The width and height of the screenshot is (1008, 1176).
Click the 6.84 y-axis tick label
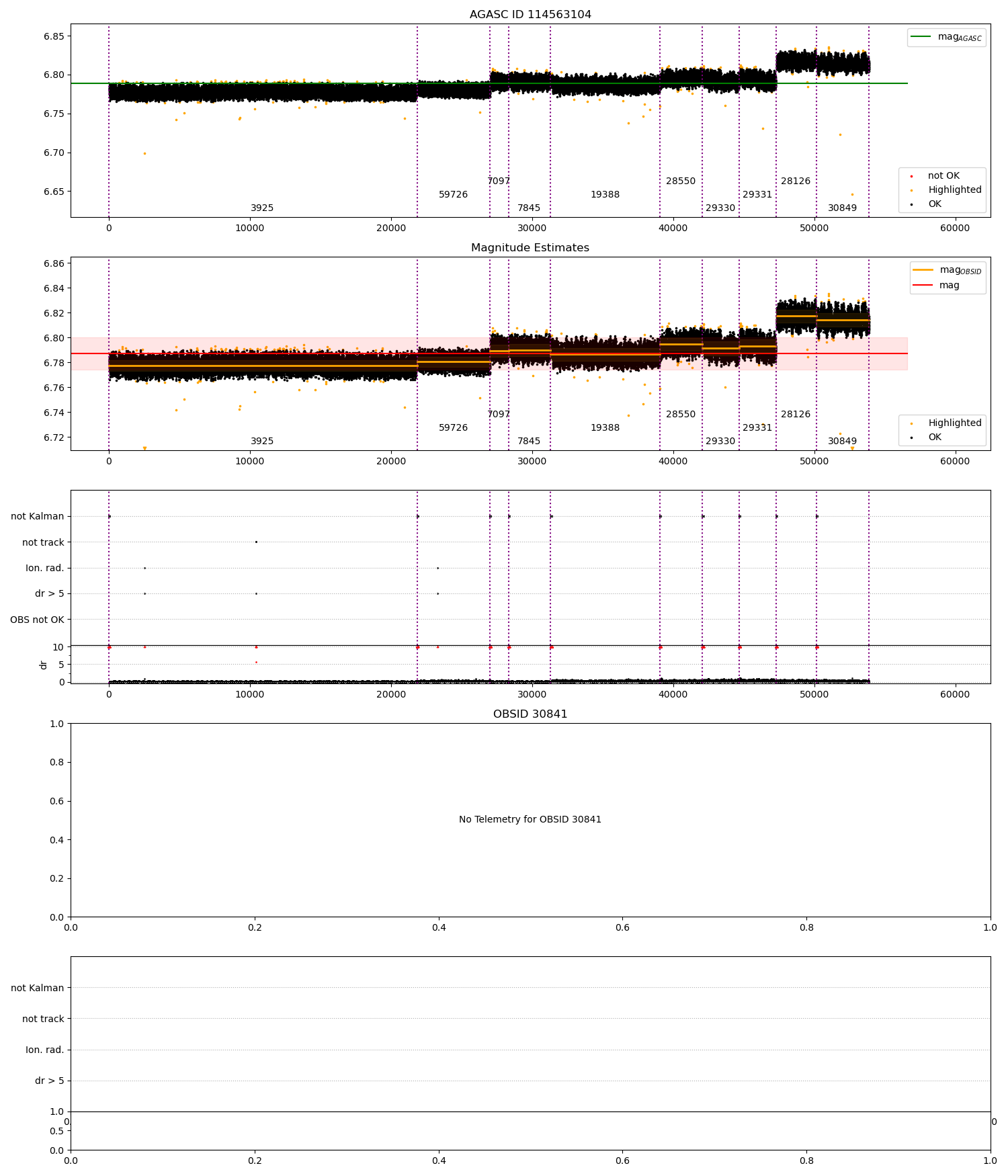click(54, 288)
